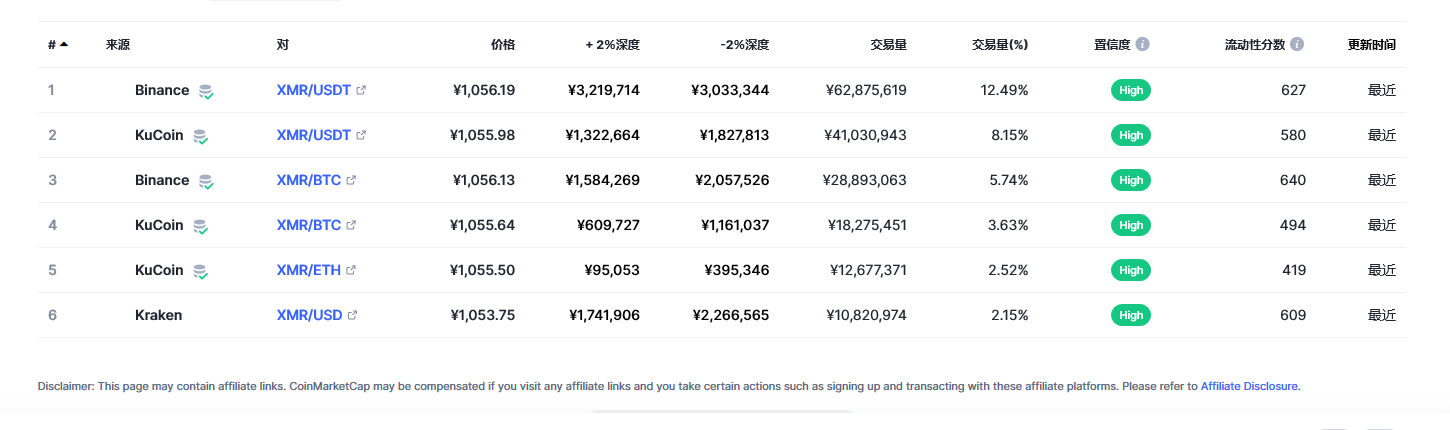Click the info icon next to 流动性分数
The height and width of the screenshot is (430, 1450).
pos(1297,45)
